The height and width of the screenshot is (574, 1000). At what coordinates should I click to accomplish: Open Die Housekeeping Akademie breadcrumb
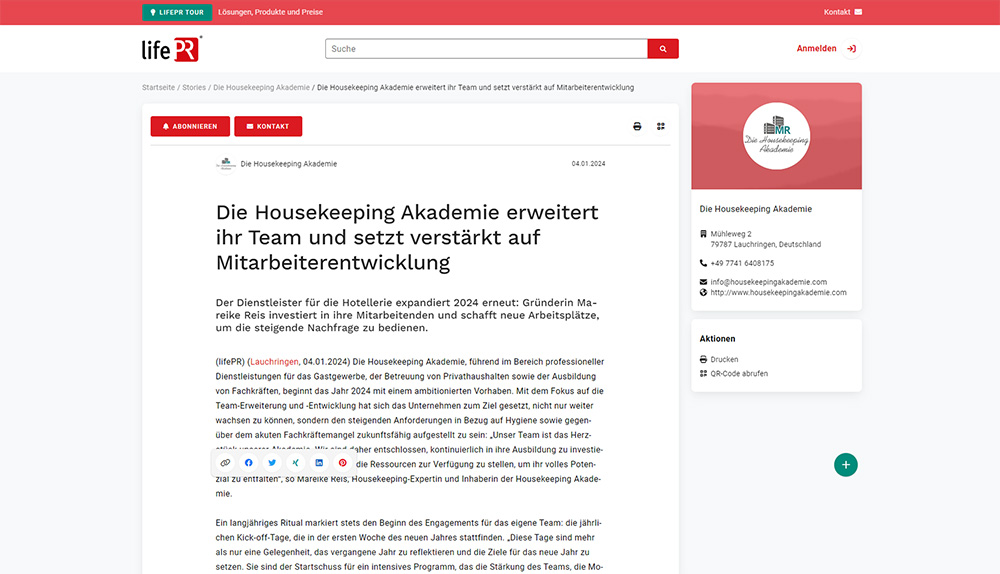point(261,87)
